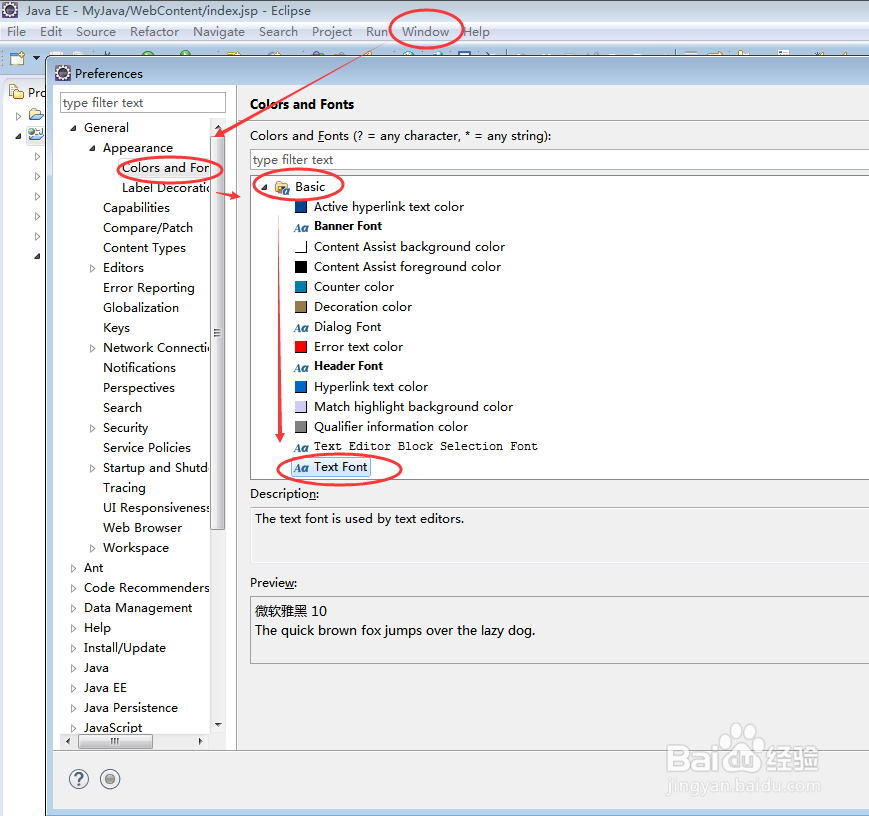
Task: Select Keys preference page
Action: click(x=116, y=328)
